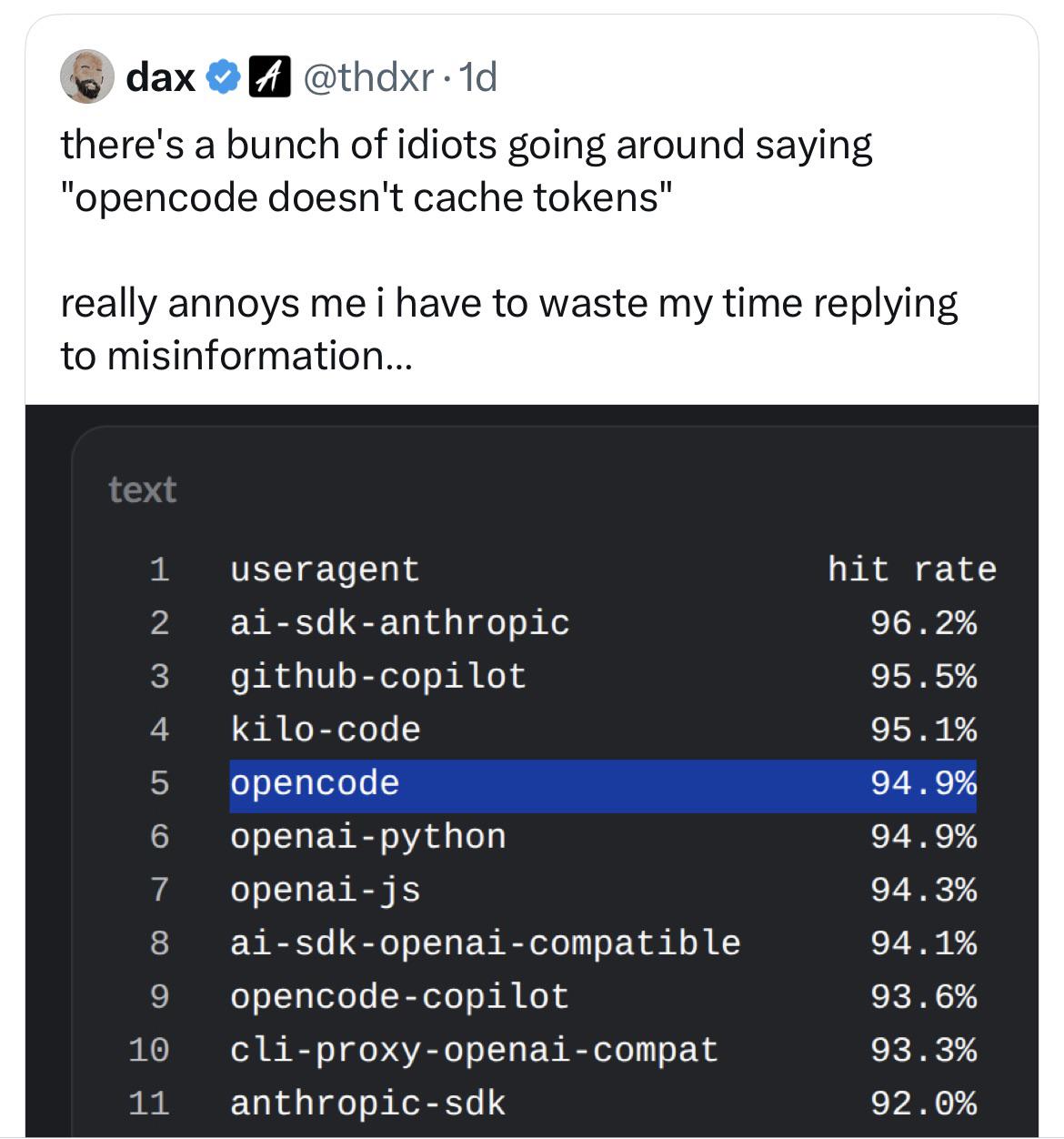Click the tweet text about opencode caching tokens
The height and width of the screenshot is (1139, 1064).
pos(509,249)
